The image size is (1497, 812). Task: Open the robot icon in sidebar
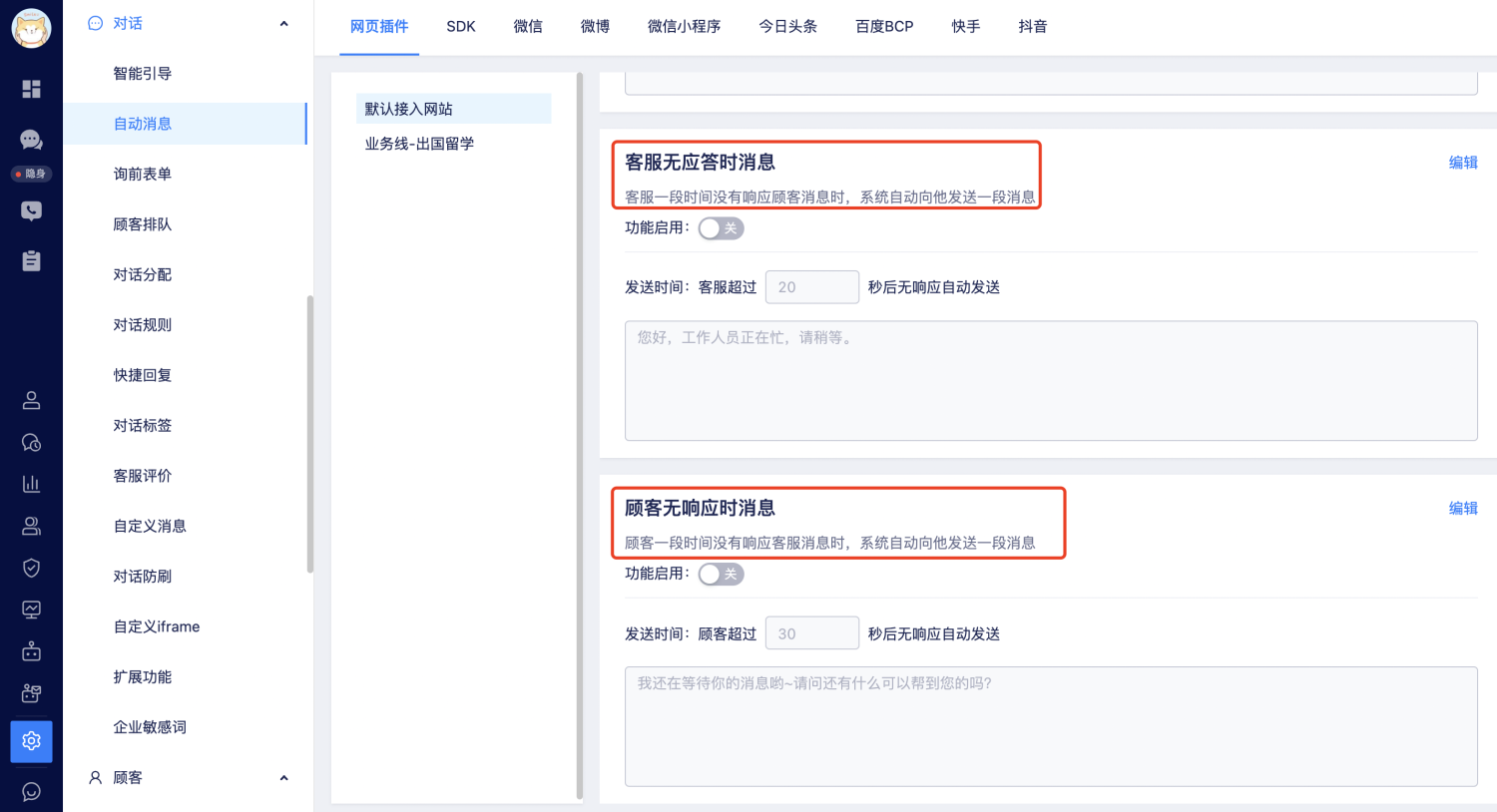(x=31, y=651)
